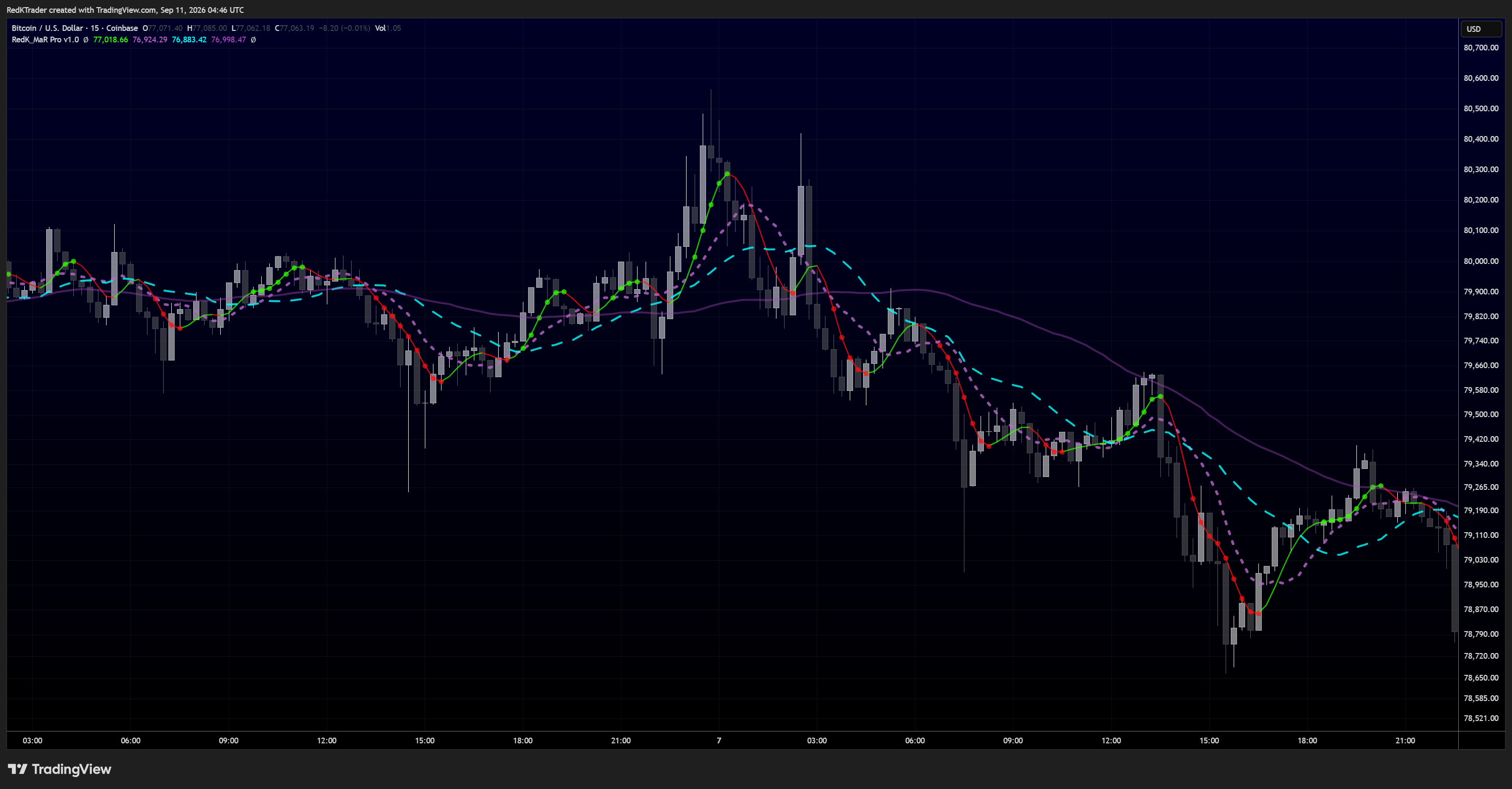Click the 78,790.00 price axis label
1512x789 pixels.
coord(1481,634)
